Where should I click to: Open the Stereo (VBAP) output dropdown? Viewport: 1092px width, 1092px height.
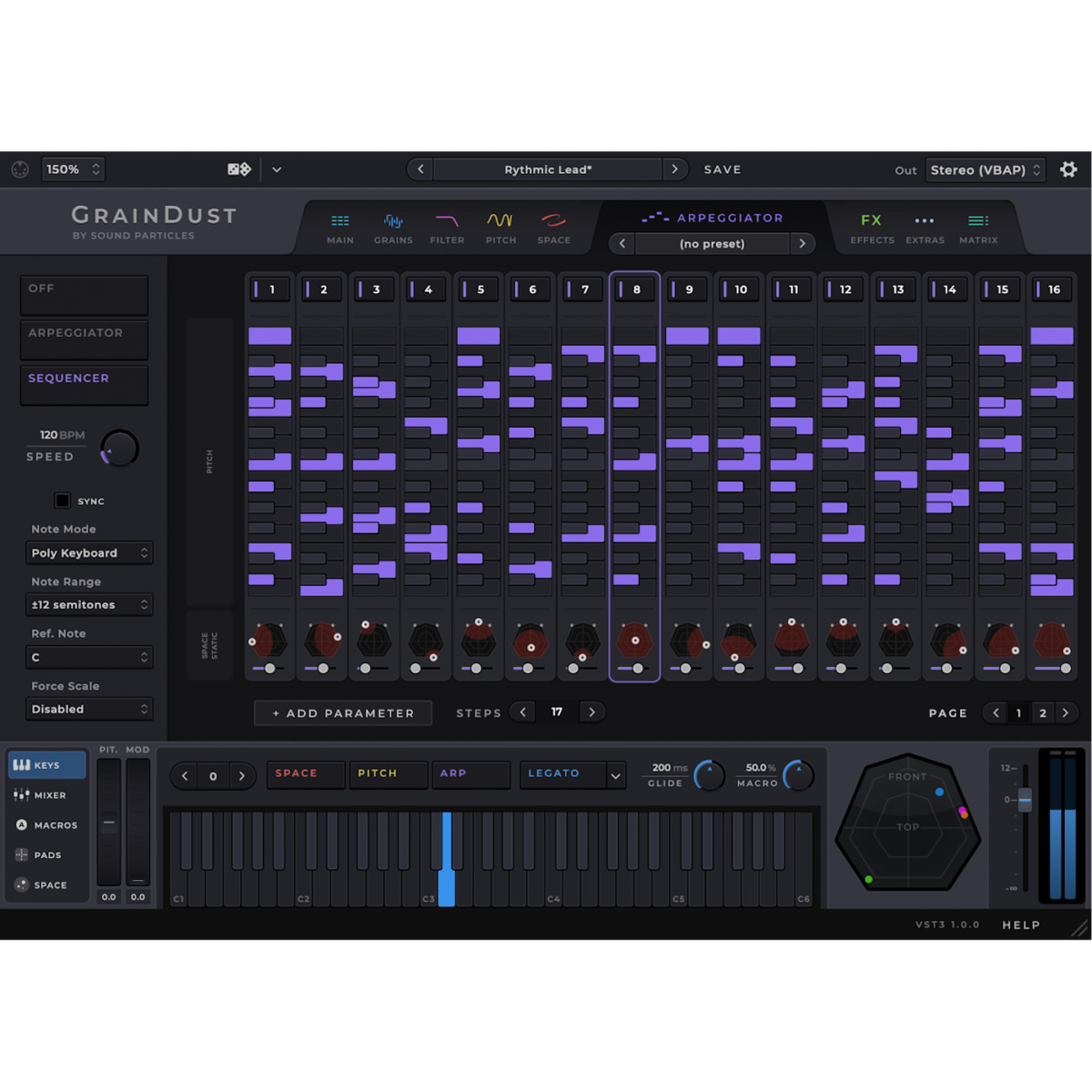click(985, 170)
